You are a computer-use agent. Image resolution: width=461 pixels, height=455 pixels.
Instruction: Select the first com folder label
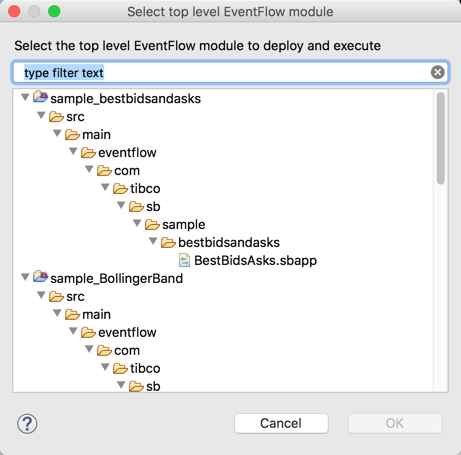tap(127, 171)
